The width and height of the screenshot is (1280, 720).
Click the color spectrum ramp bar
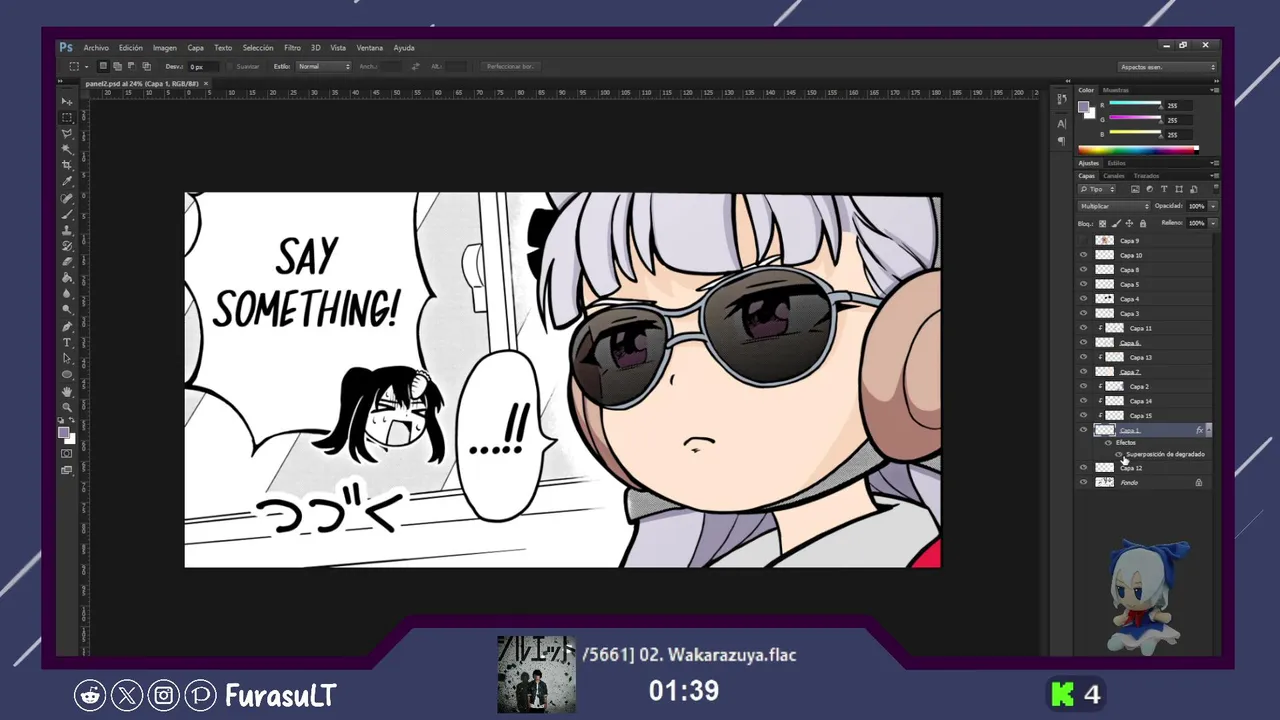tap(1138, 150)
